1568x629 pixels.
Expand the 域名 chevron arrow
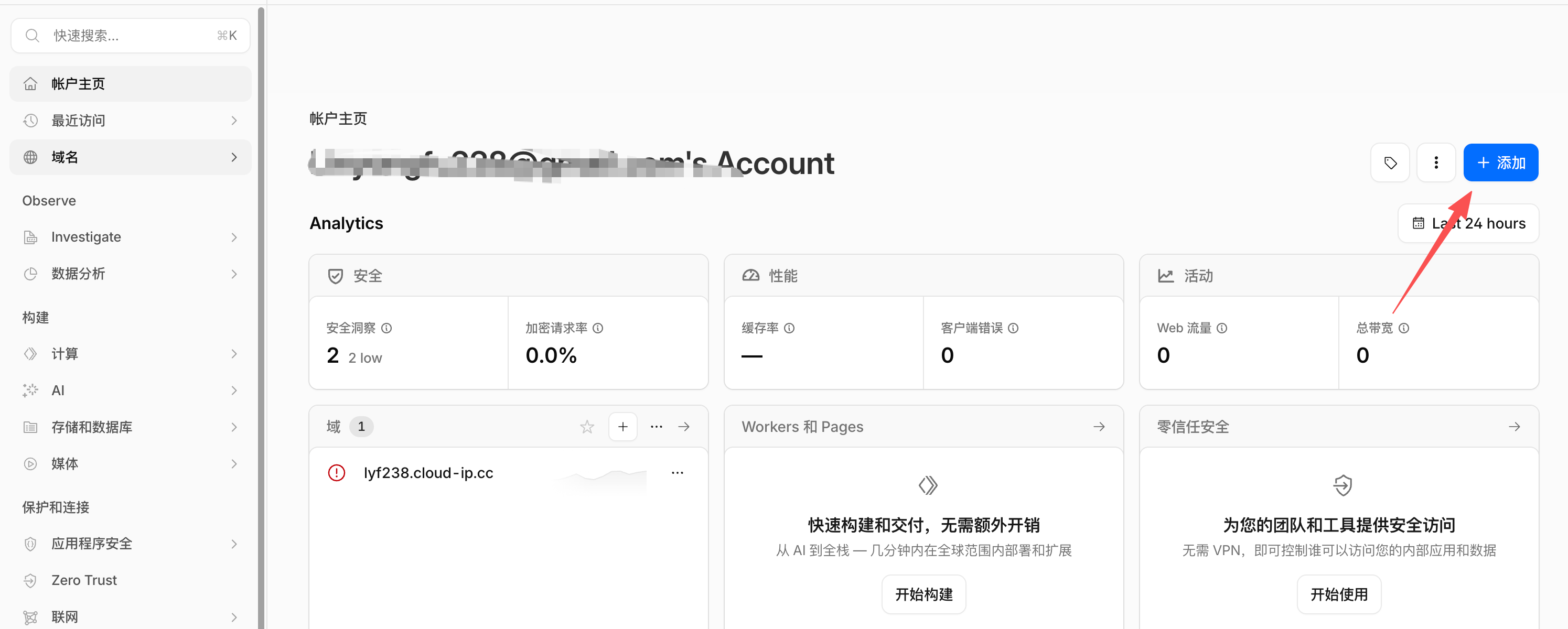[234, 158]
